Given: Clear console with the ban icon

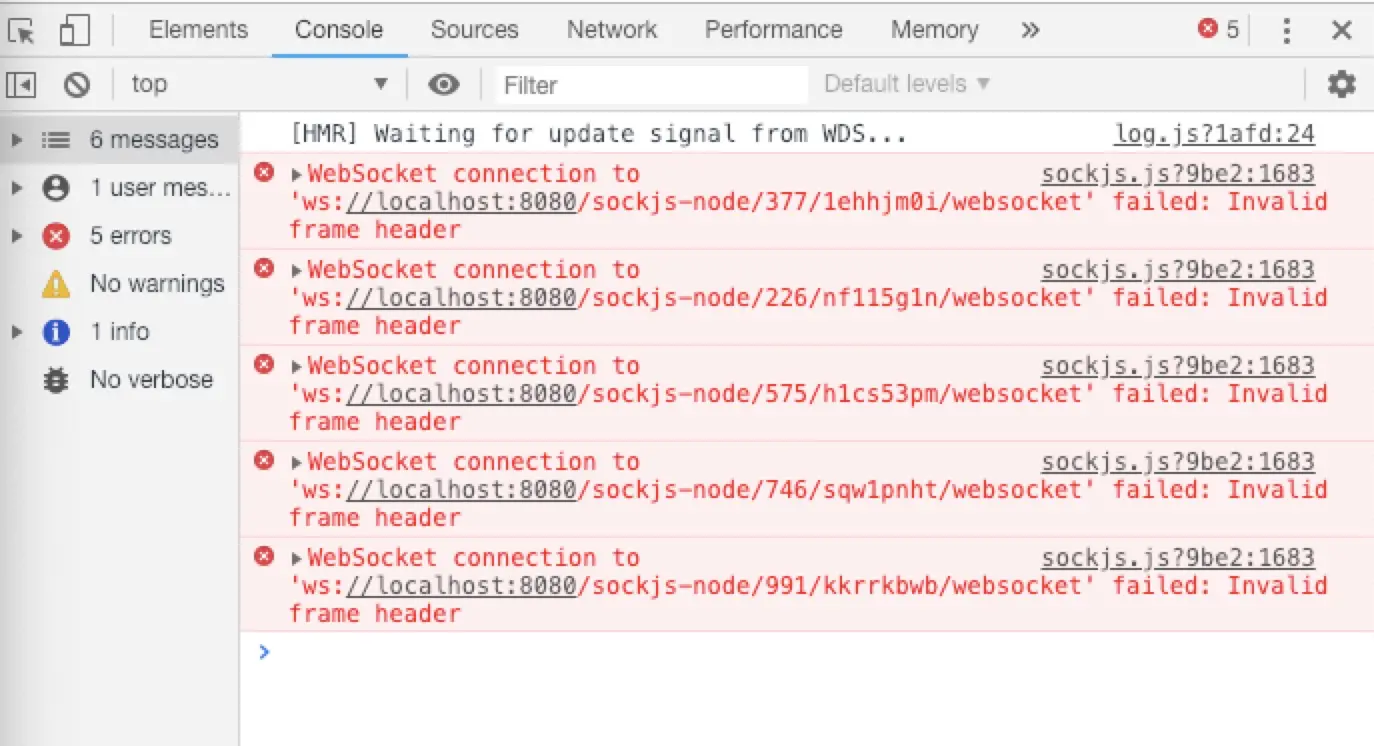Looking at the screenshot, I should (77, 85).
